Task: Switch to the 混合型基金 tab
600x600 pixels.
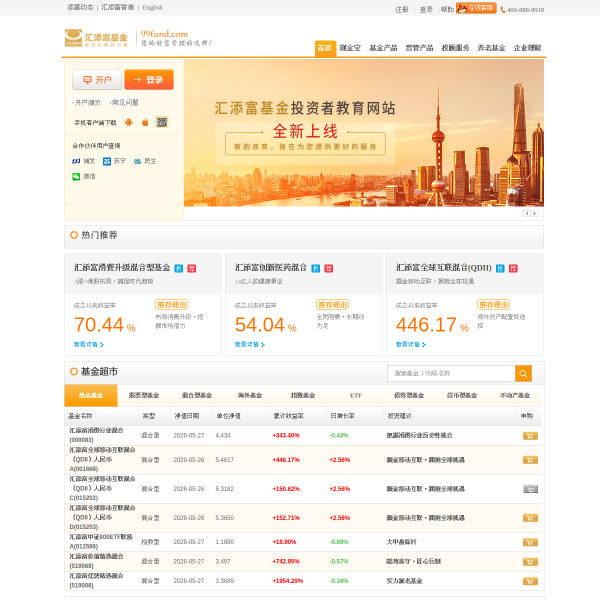Action: coord(197,396)
